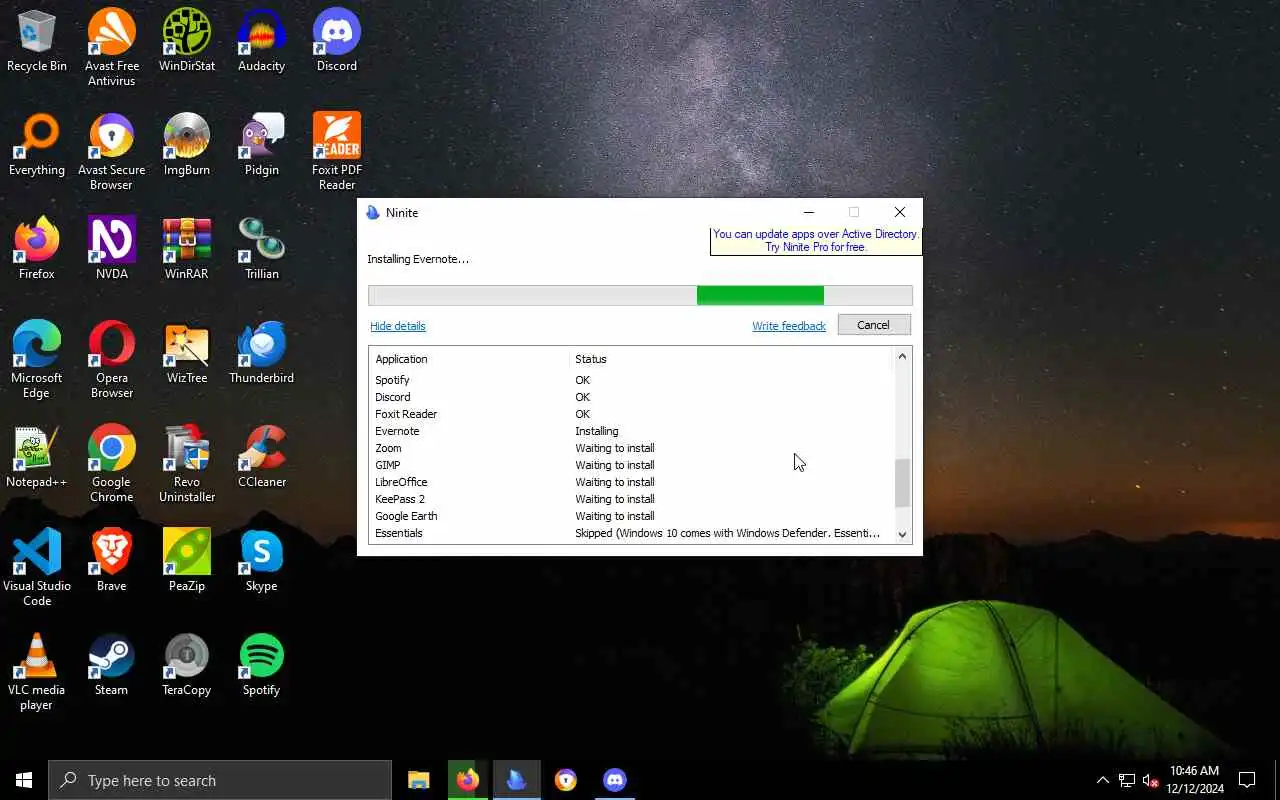1280x800 pixels.
Task: Click the Write feedback link
Action: pyautogui.click(x=789, y=326)
